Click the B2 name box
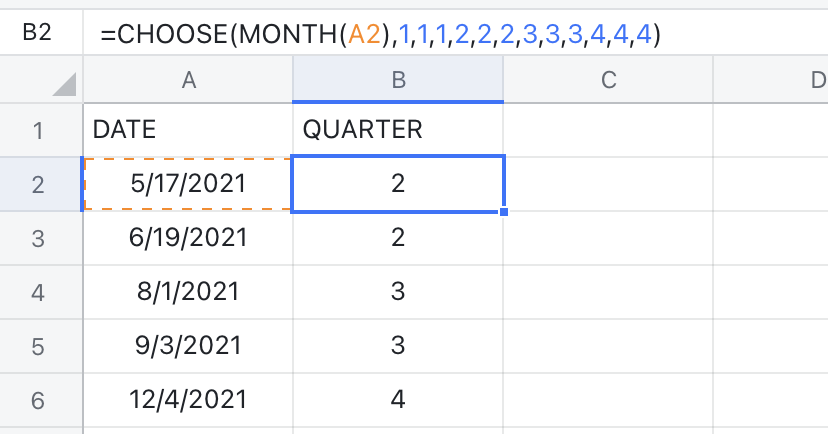 [36, 34]
